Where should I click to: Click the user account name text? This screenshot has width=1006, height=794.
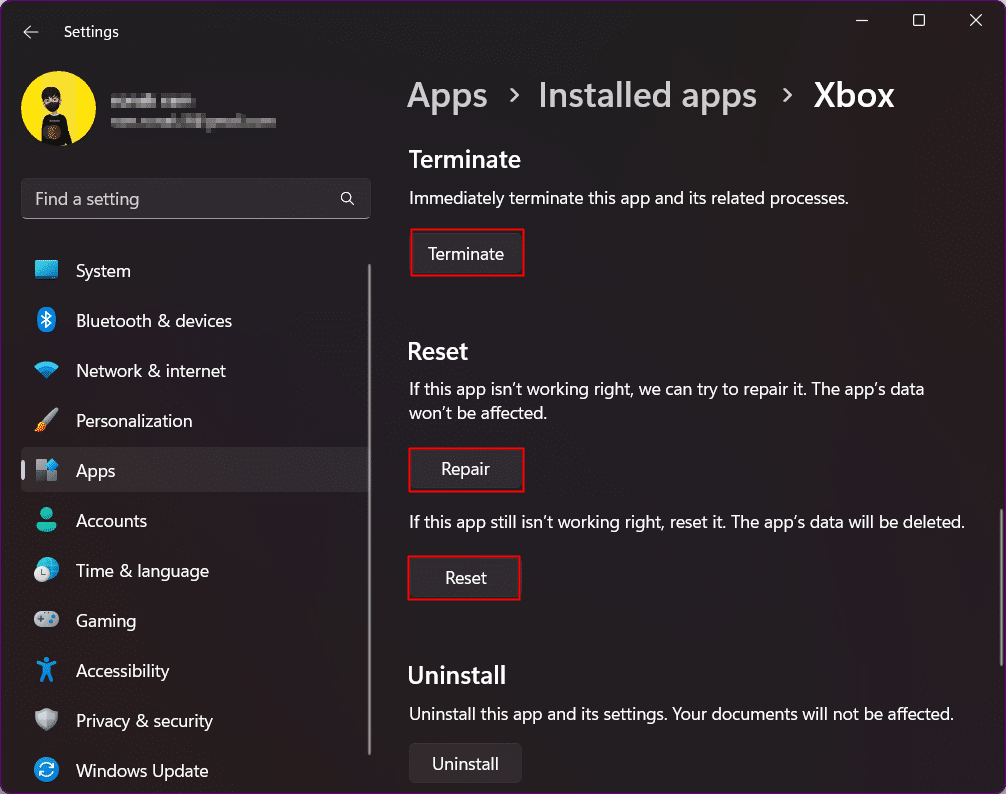coord(153,101)
